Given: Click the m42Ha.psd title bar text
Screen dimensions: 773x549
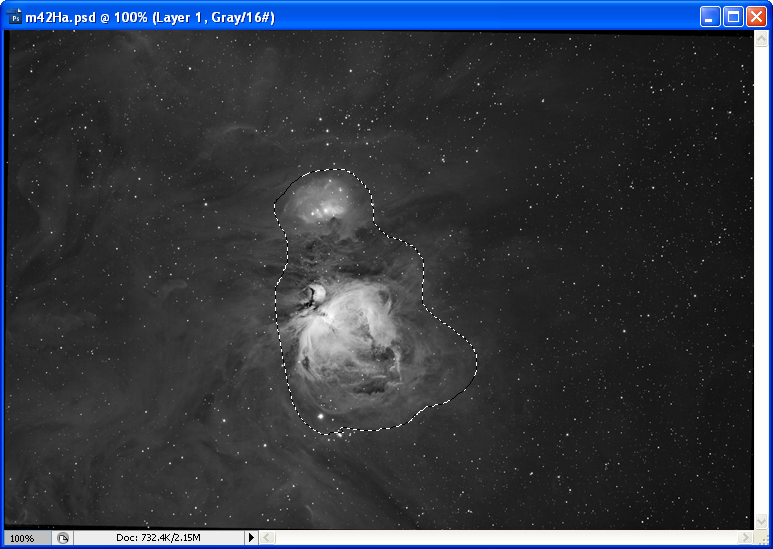Looking at the screenshot, I should pos(150,18).
